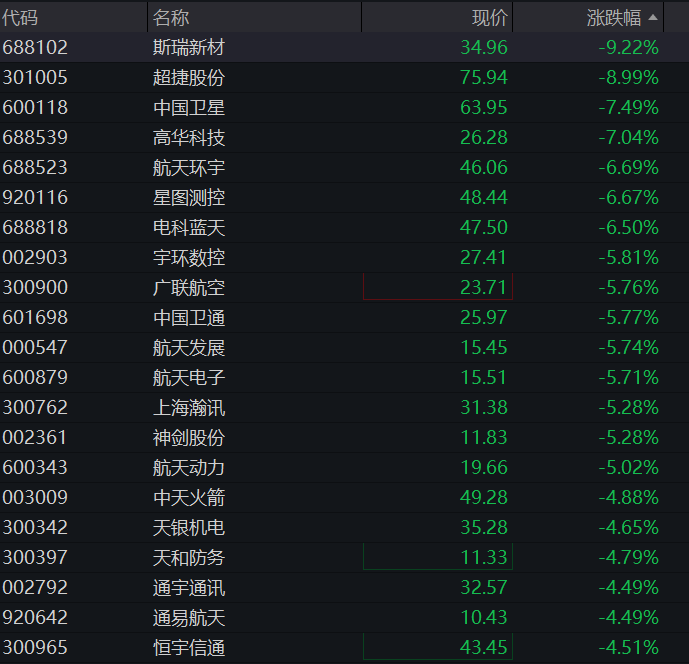Viewport: 689px width, 664px height.
Task: Sort by the 名称 column header
Action: [171, 18]
